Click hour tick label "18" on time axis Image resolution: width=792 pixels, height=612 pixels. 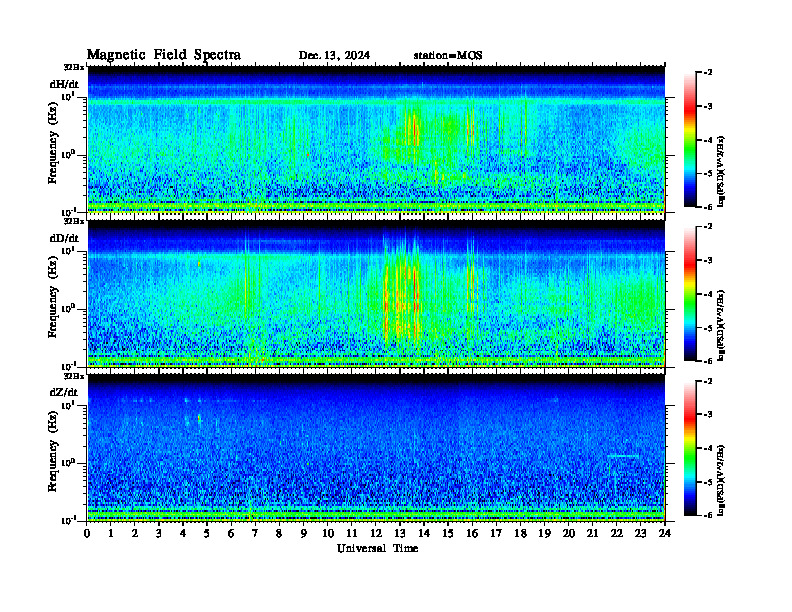coord(520,533)
